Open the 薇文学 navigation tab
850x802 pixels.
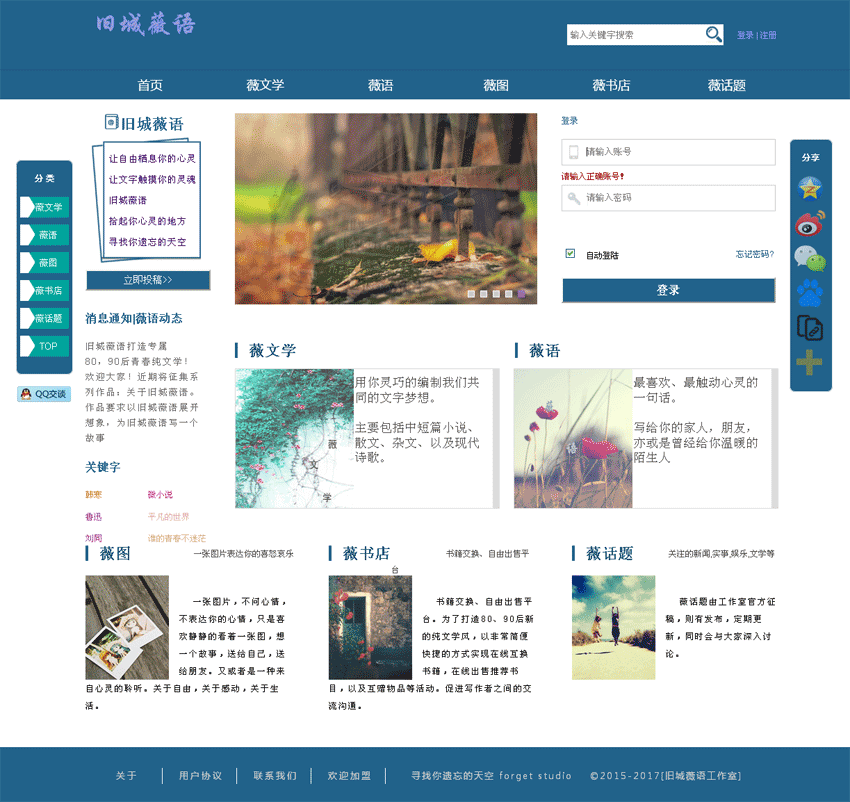tap(265, 85)
